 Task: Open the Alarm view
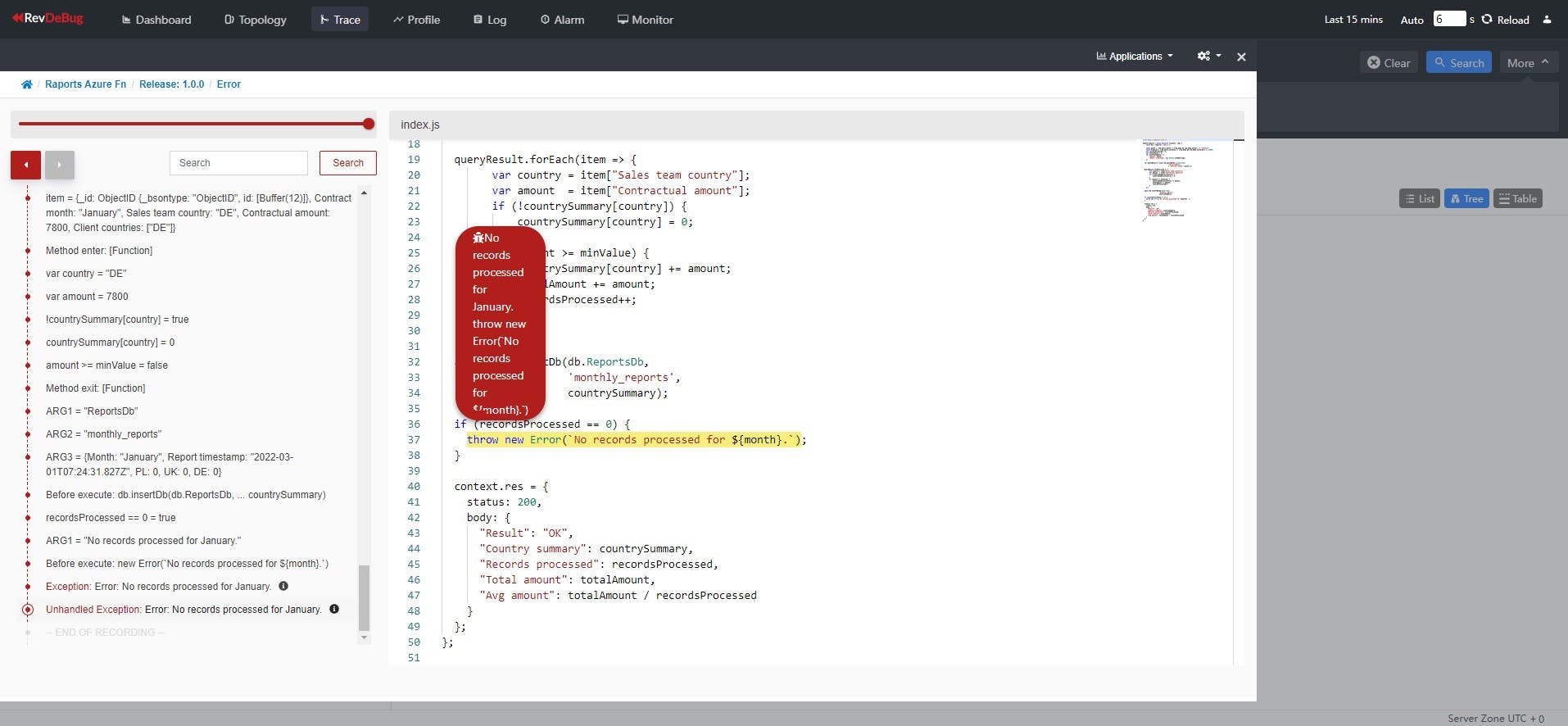point(562,20)
